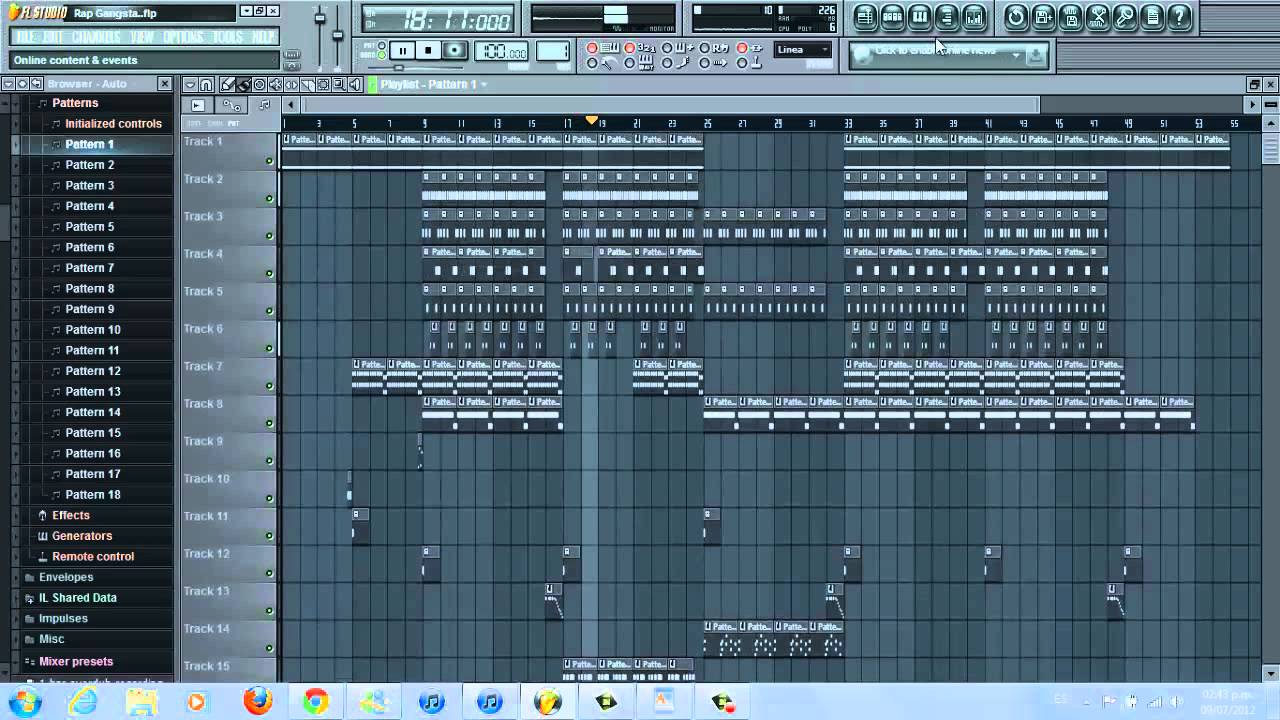
Task: Toggle the Browser window icon
Action: point(946,17)
